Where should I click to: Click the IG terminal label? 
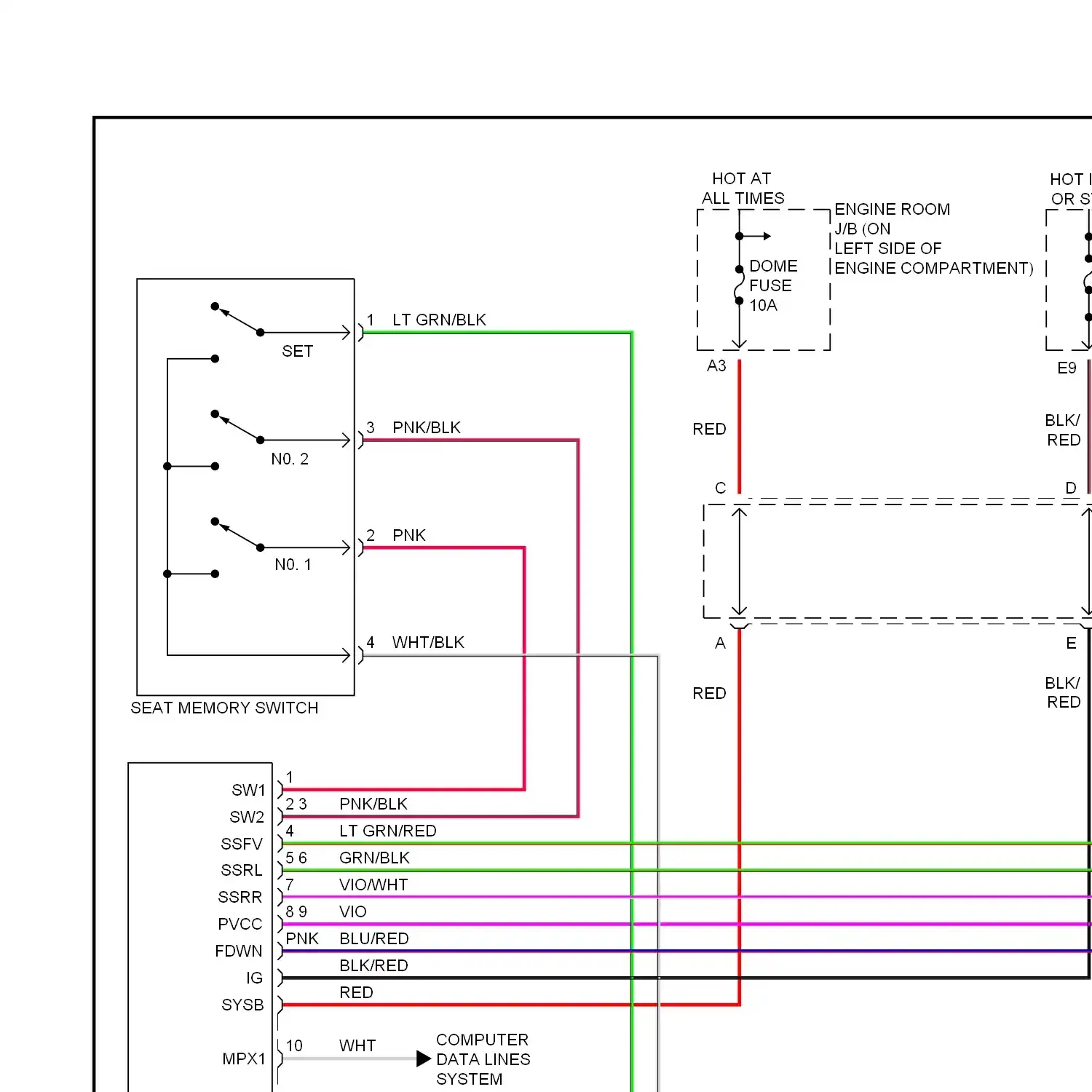pos(254,978)
